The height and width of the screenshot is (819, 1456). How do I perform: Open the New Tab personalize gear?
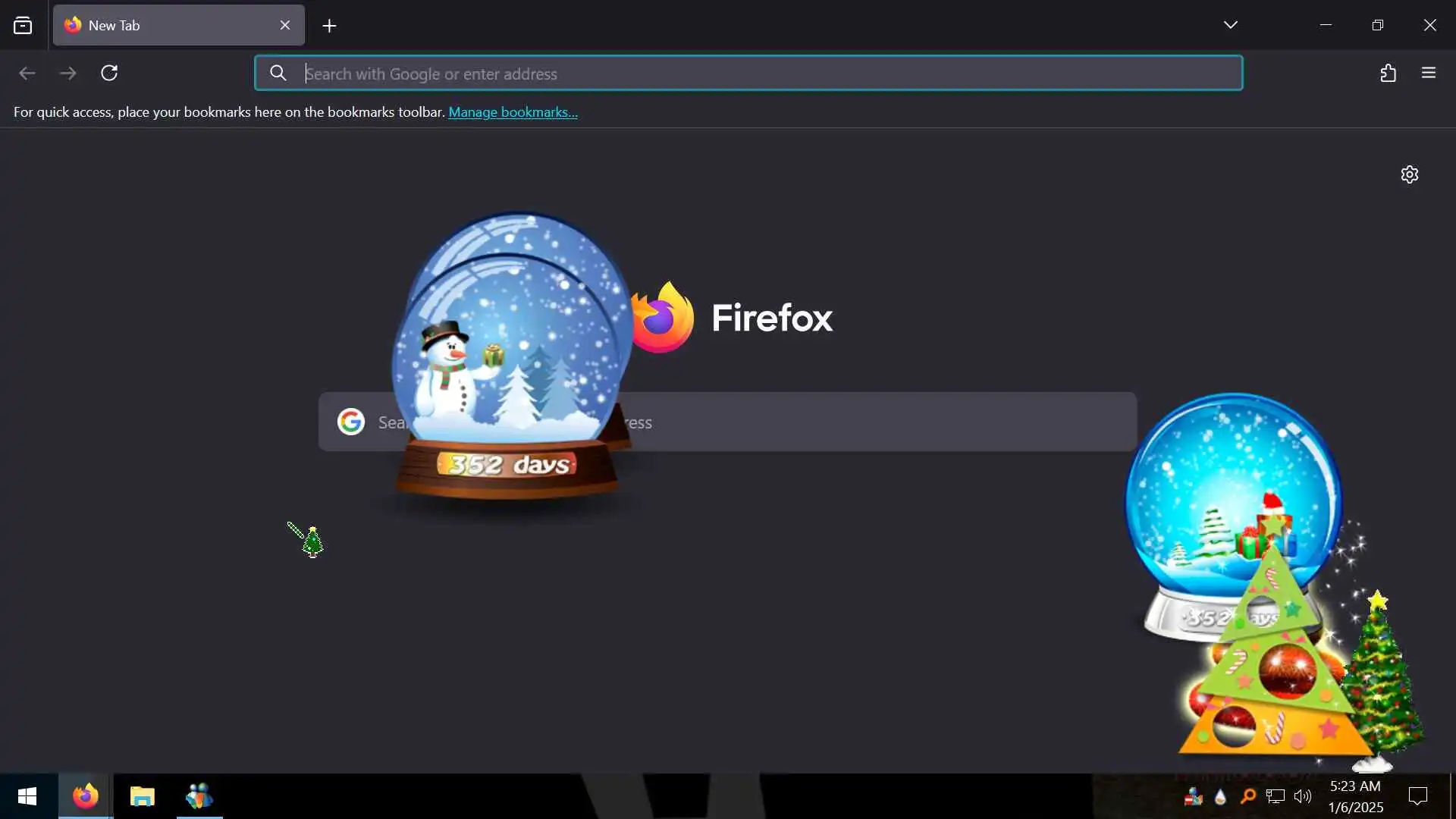click(1409, 174)
